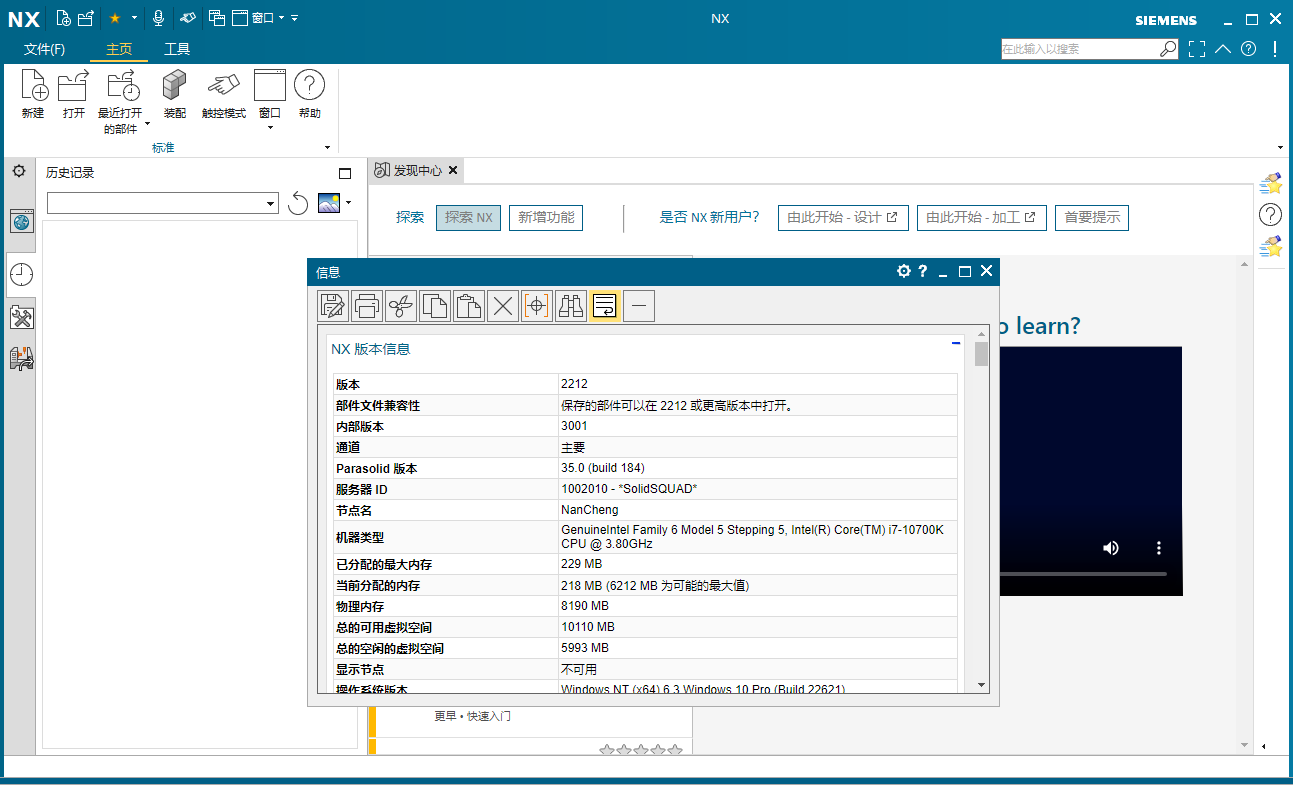Click the exclamation notification icon
The image size is (1293, 785).
coord(1276,49)
